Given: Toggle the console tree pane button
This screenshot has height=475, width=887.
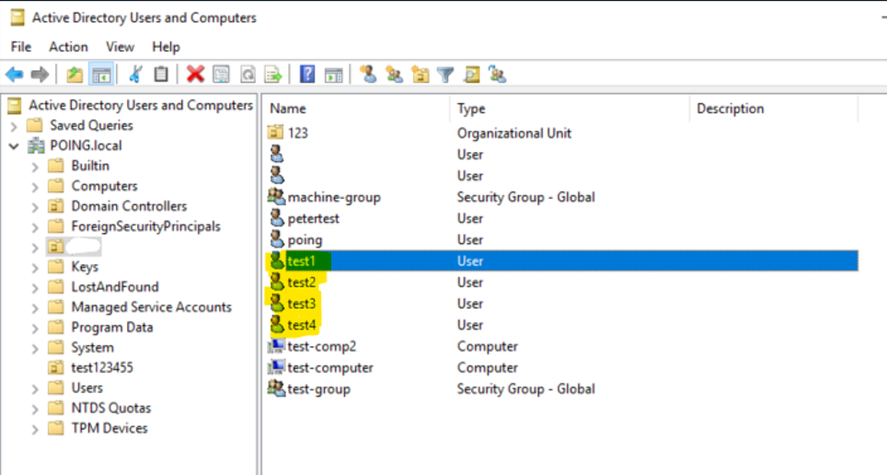Looking at the screenshot, I should tap(102, 74).
